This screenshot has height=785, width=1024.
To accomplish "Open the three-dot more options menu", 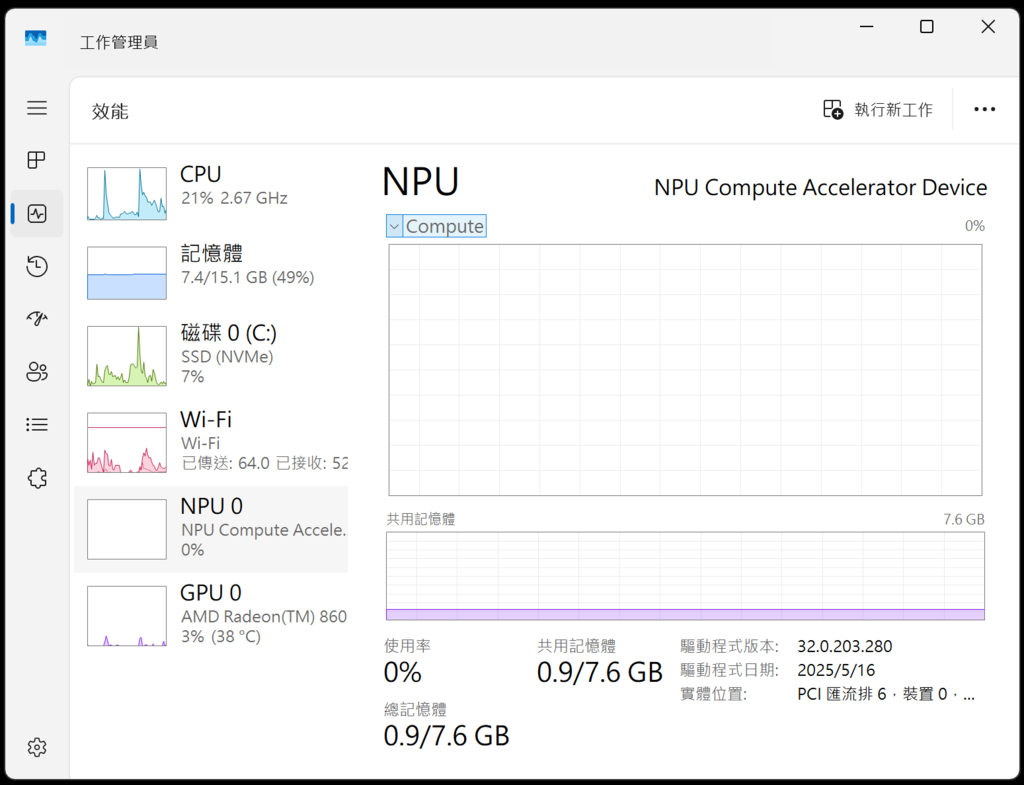I will 984,109.
